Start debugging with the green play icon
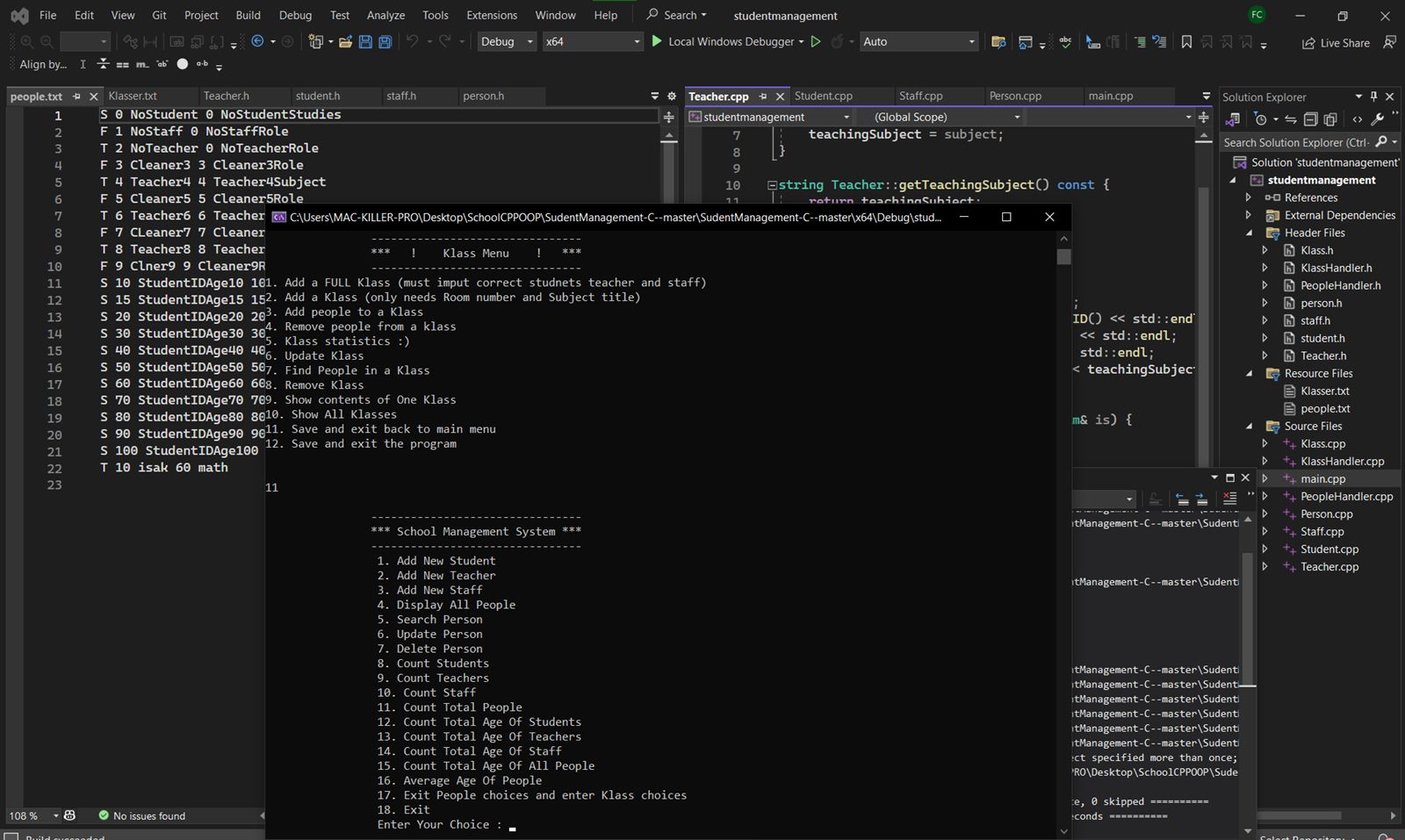The image size is (1405, 840). click(656, 41)
